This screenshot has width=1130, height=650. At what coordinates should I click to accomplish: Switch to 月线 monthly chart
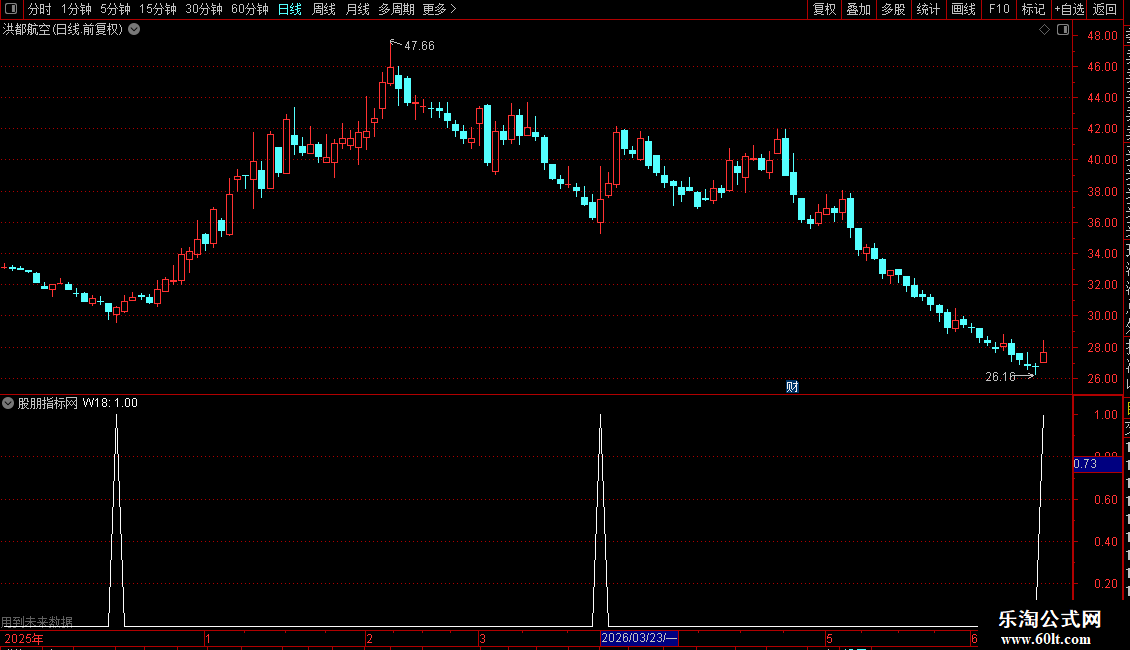357,9
